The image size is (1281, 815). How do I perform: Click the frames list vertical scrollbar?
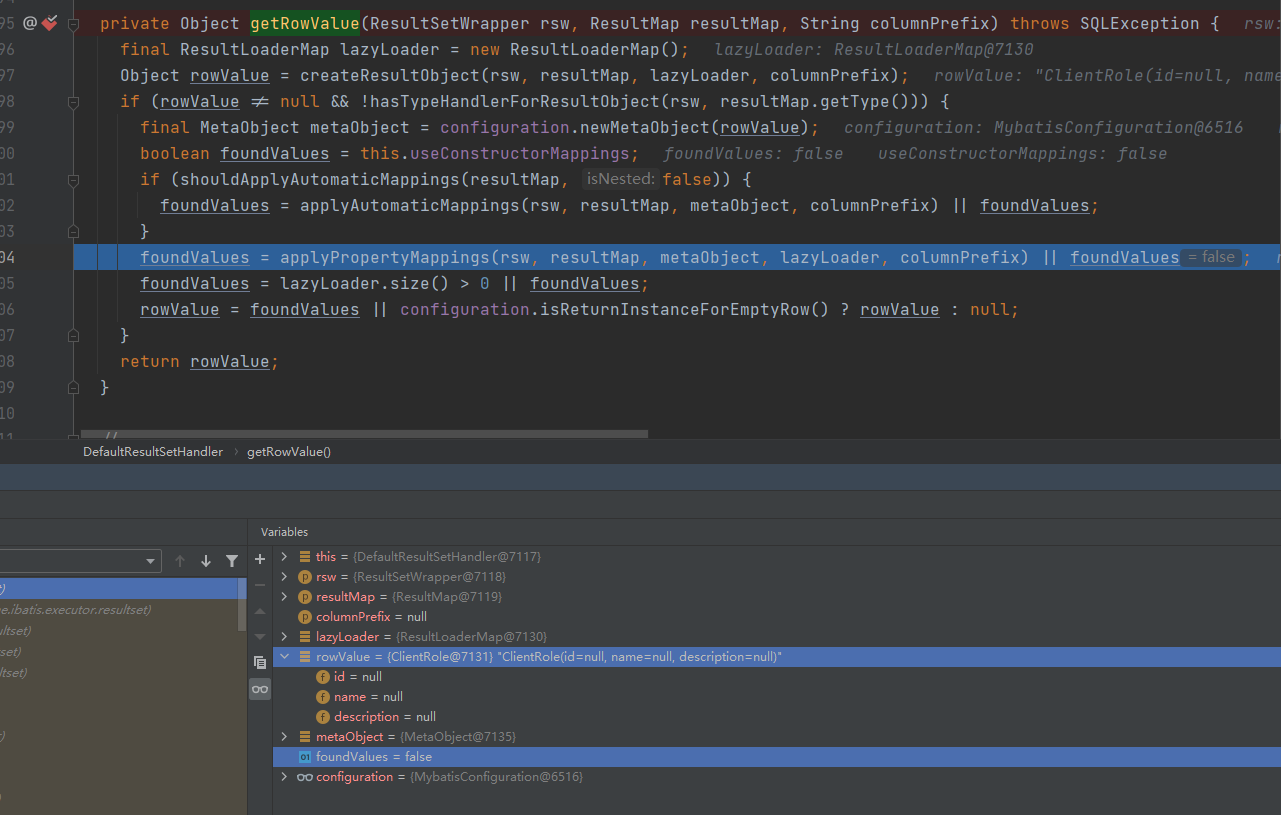(242, 605)
